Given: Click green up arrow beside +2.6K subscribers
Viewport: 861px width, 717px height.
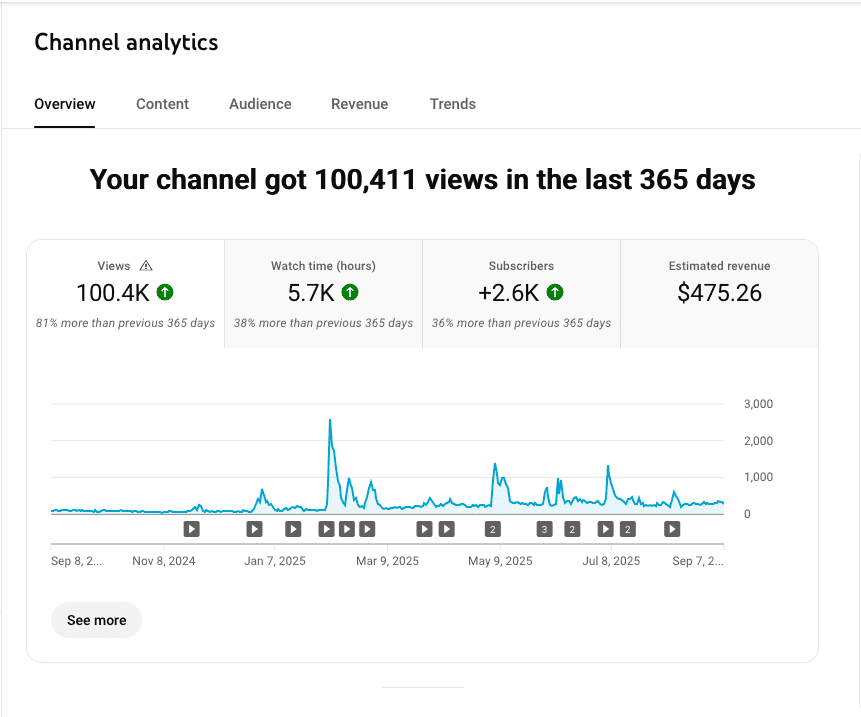Looking at the screenshot, I should pos(555,293).
